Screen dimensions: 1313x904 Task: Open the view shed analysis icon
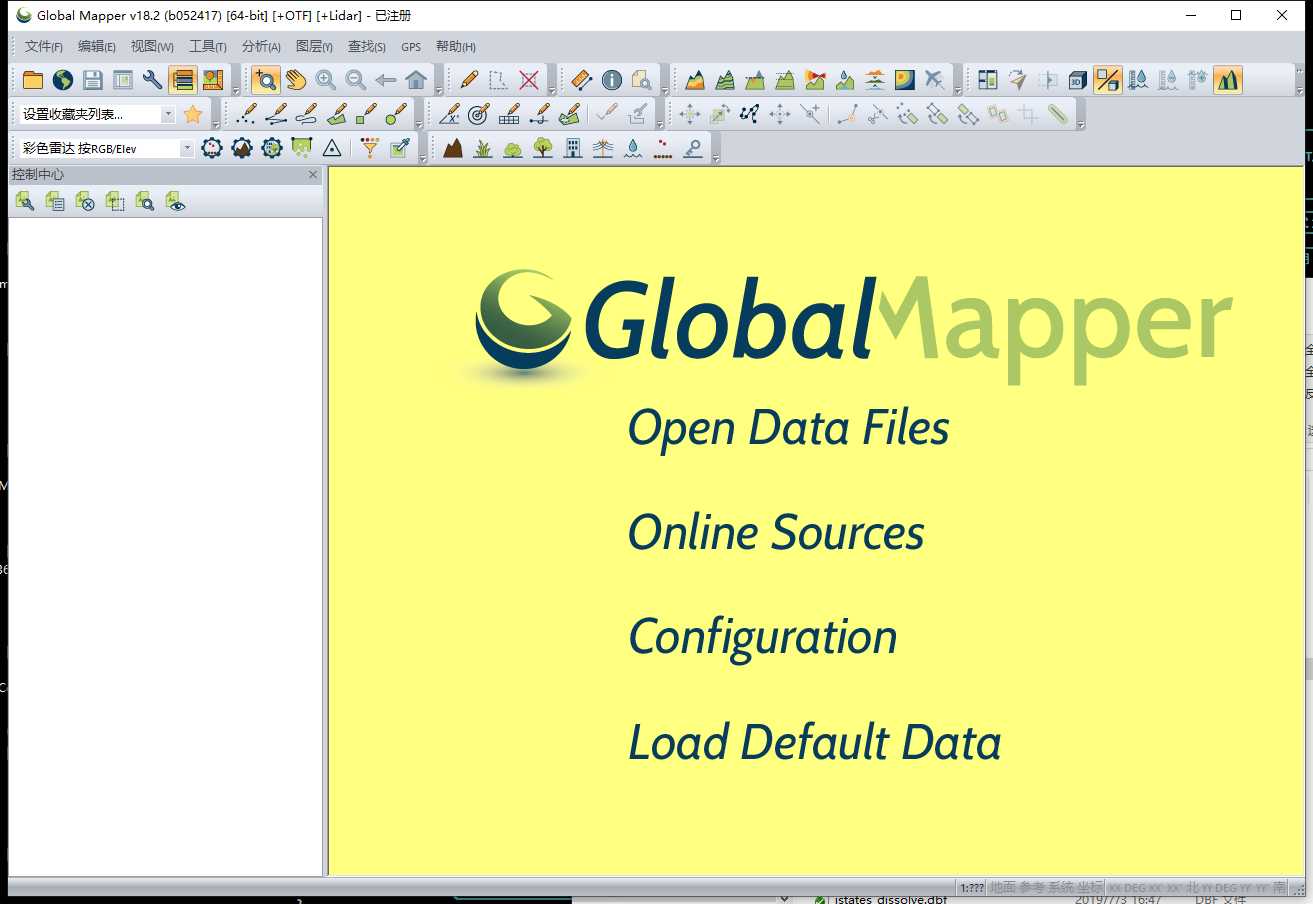tap(815, 80)
